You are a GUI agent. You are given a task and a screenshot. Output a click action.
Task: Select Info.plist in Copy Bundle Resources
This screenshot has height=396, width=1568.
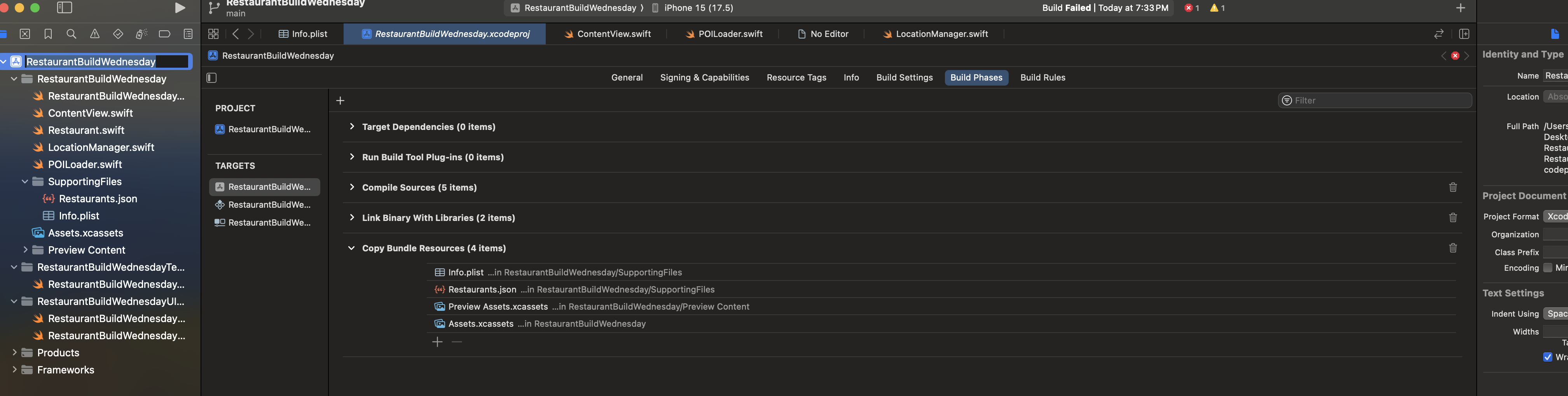pyautogui.click(x=940, y=273)
